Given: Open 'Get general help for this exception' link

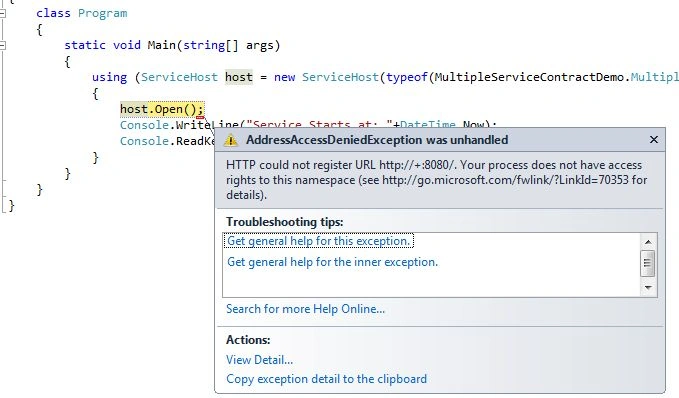Looking at the screenshot, I should pos(319,241).
